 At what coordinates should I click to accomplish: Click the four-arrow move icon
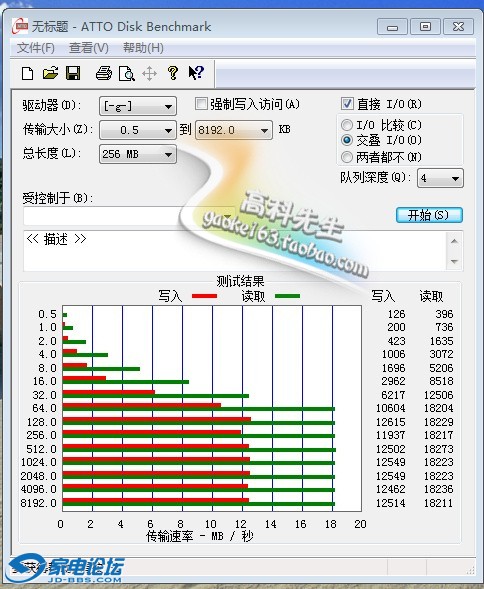(150, 73)
